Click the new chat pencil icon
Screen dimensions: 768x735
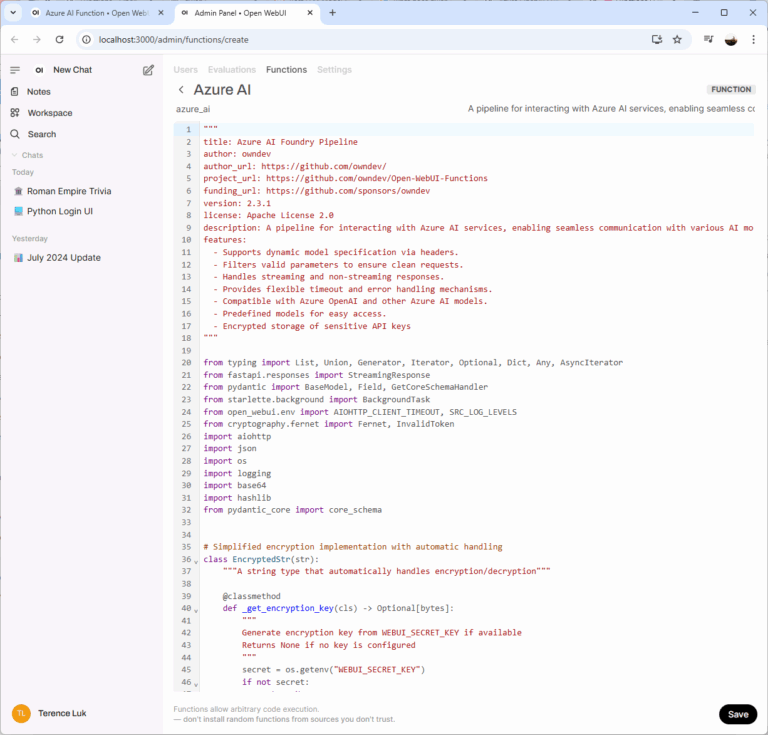coord(148,70)
